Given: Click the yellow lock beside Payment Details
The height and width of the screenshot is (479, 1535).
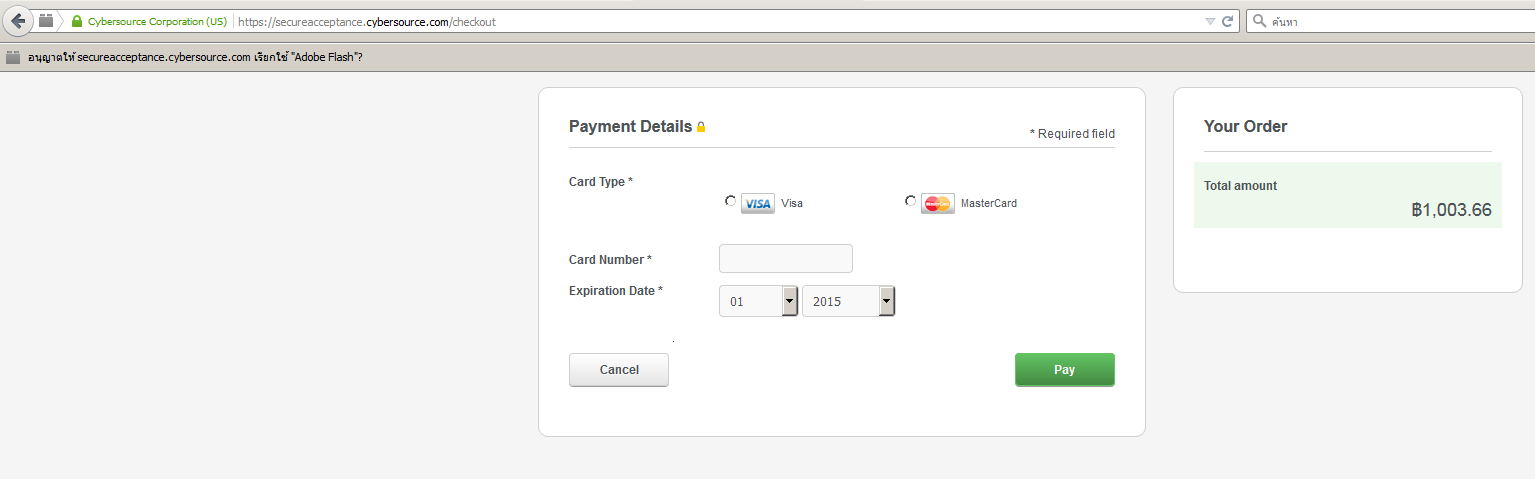Looking at the screenshot, I should click(x=701, y=127).
